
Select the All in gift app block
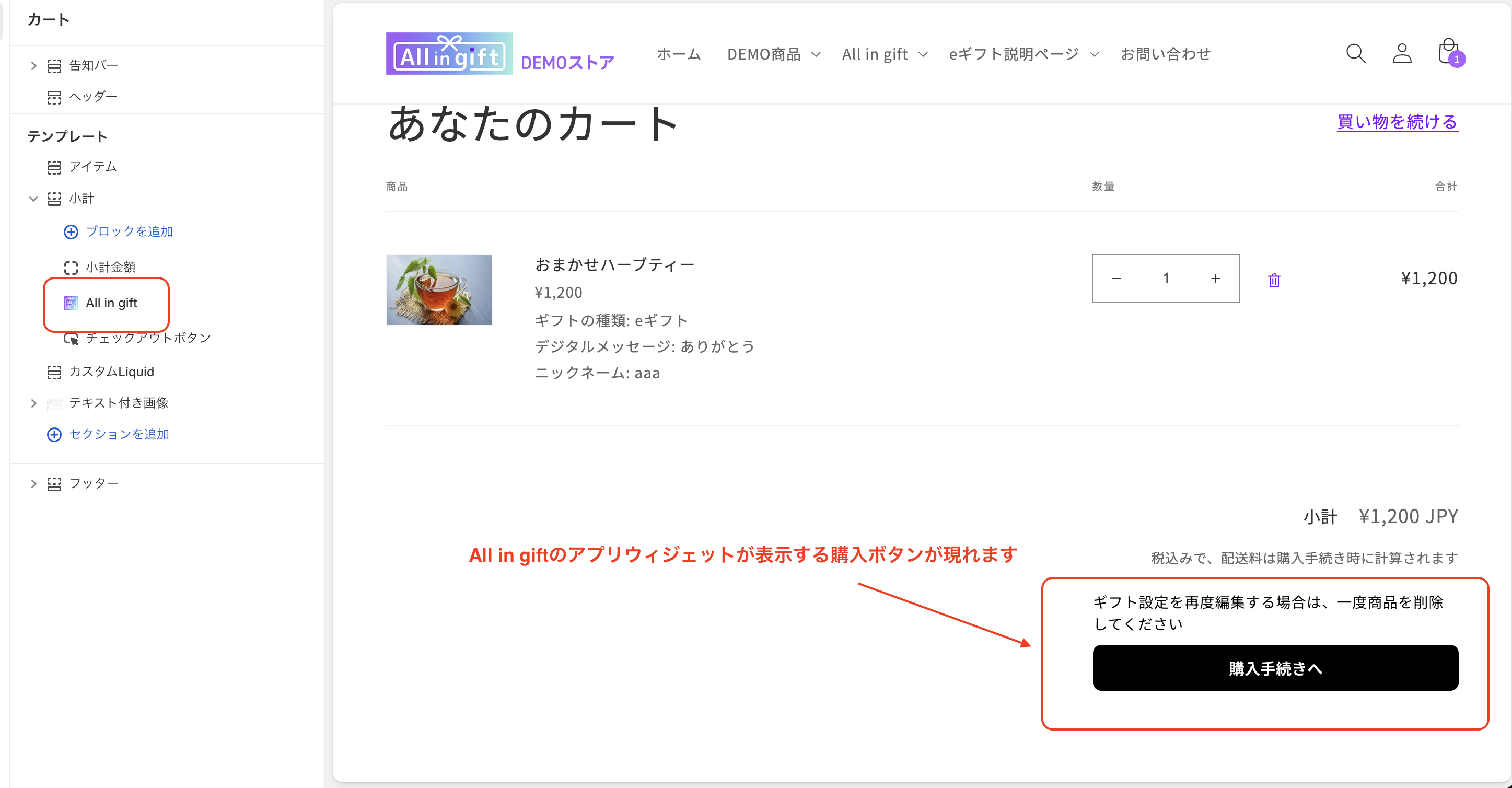tap(111, 303)
